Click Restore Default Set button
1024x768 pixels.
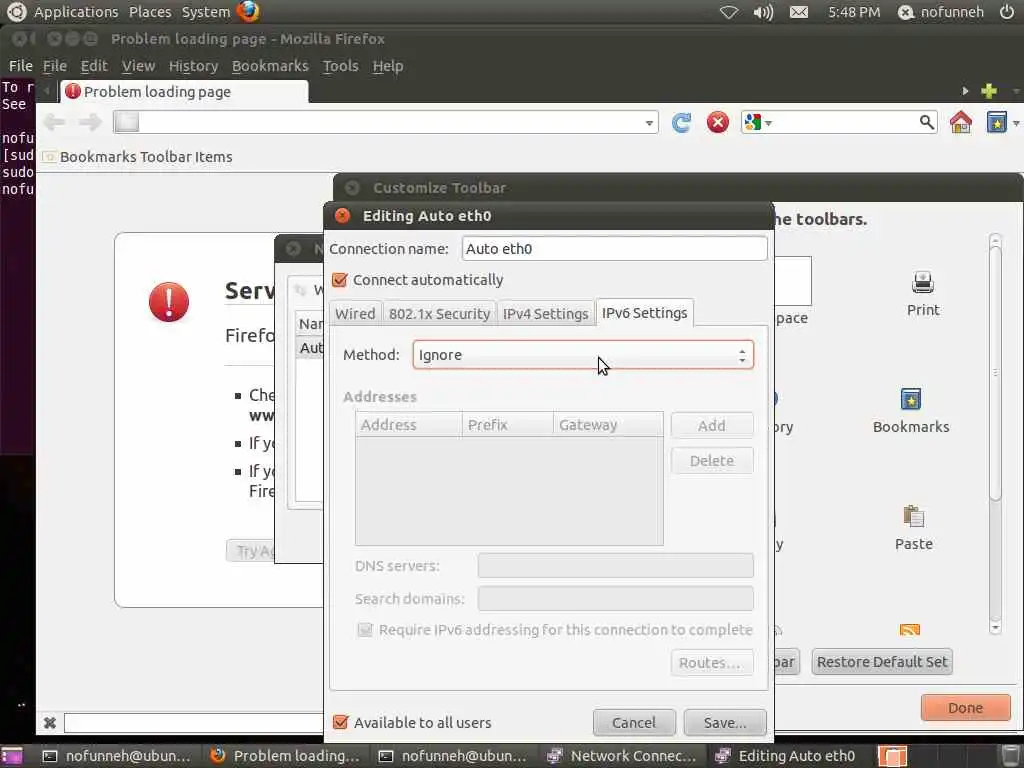pyautogui.click(x=882, y=662)
